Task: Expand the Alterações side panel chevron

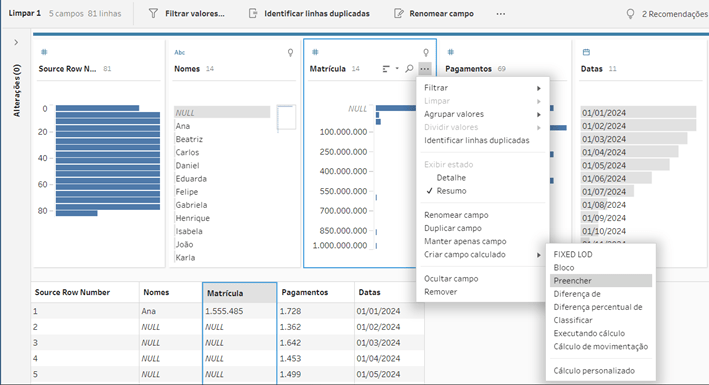Action: point(16,43)
